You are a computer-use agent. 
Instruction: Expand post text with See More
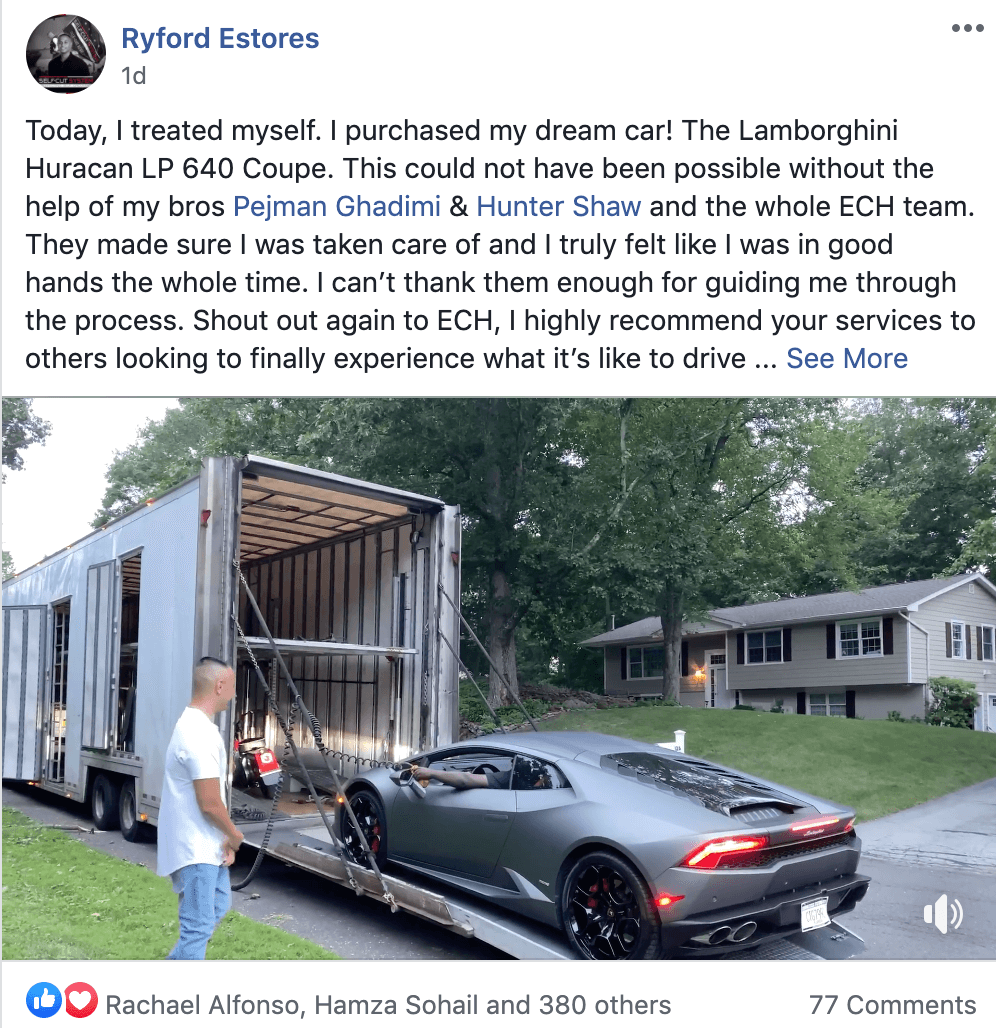pos(847,359)
